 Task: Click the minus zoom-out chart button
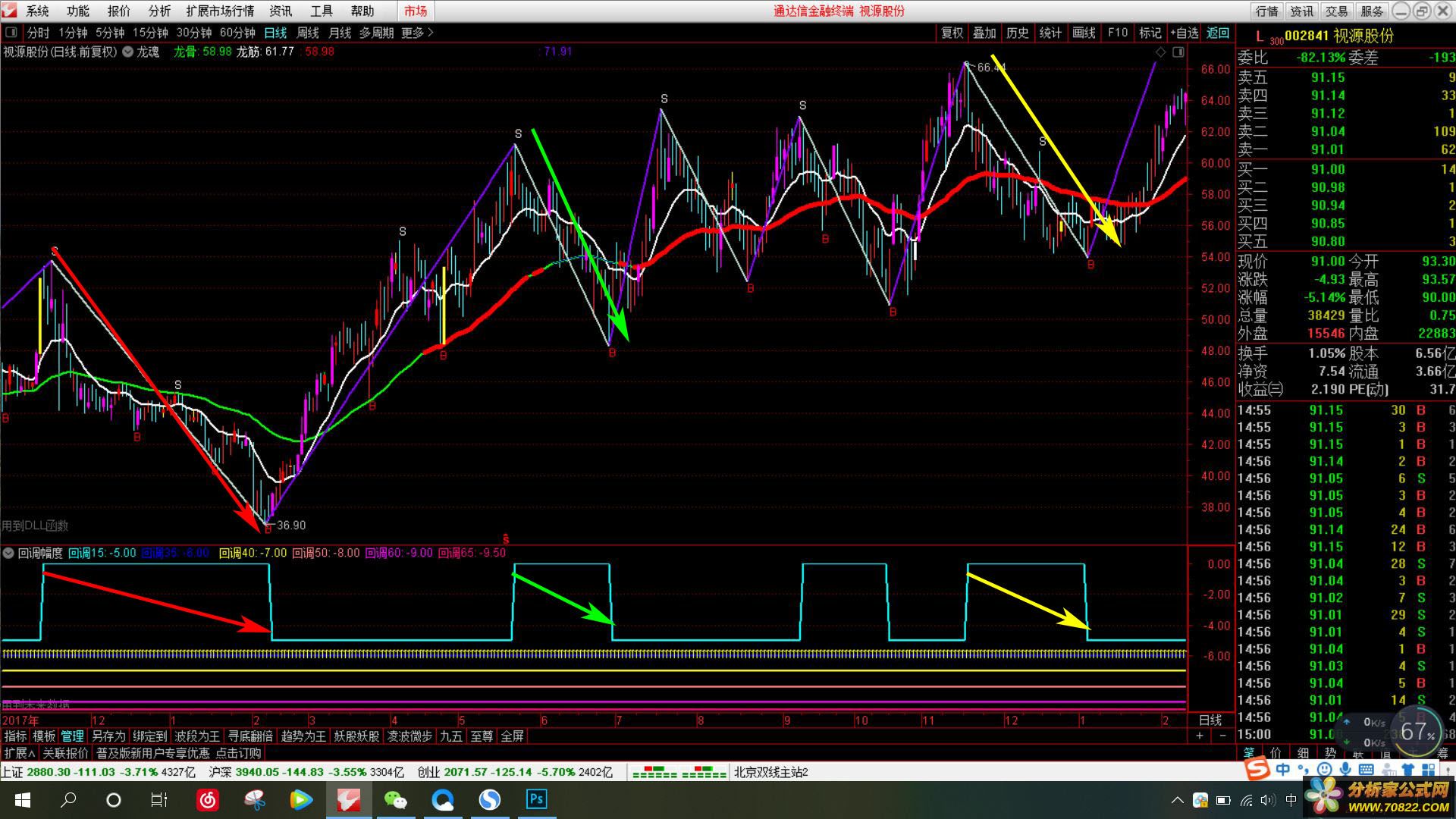click(1222, 736)
